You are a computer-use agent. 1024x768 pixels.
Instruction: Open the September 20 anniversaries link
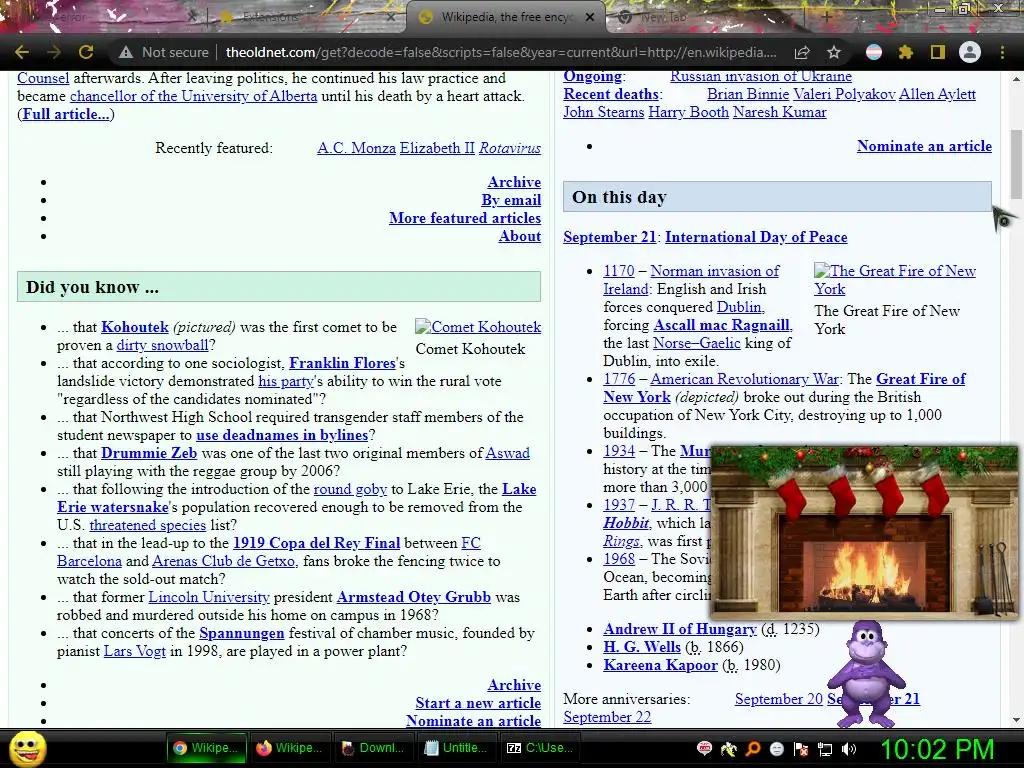778,699
